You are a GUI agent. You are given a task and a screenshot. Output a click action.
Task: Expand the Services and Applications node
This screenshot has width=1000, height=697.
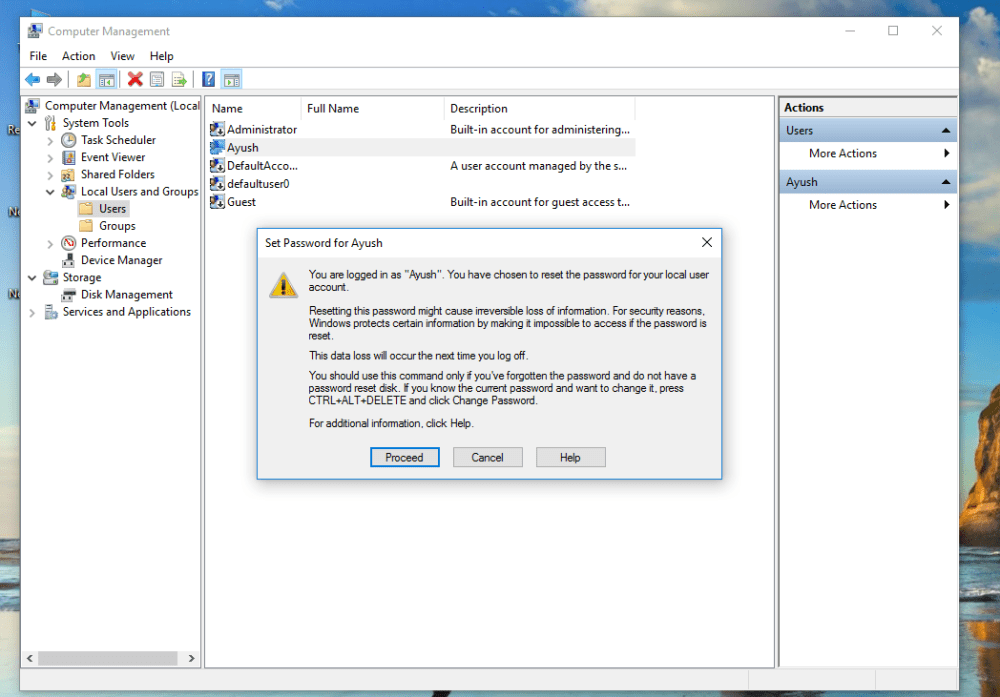[33, 312]
